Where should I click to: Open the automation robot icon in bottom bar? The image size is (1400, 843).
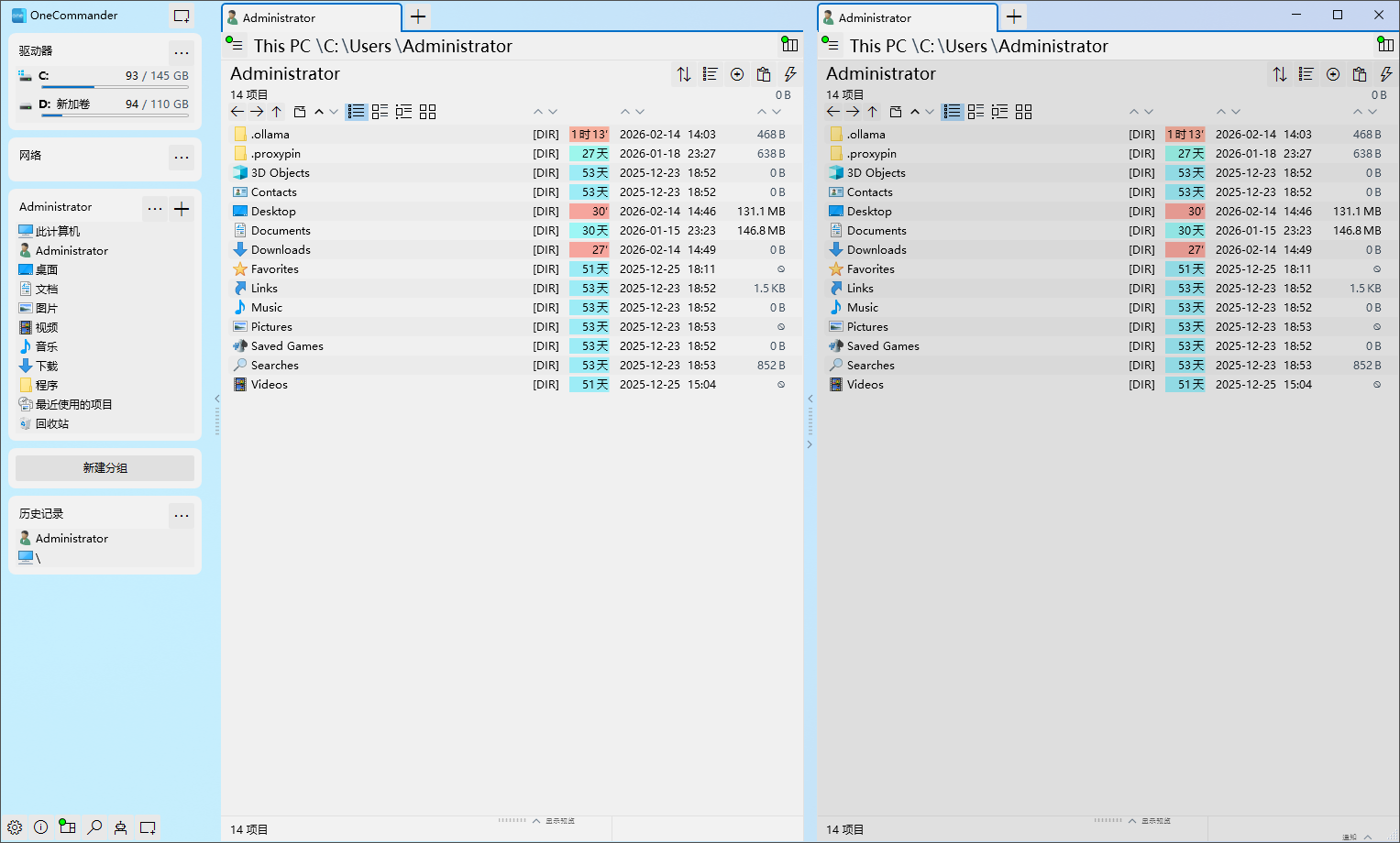point(120,827)
